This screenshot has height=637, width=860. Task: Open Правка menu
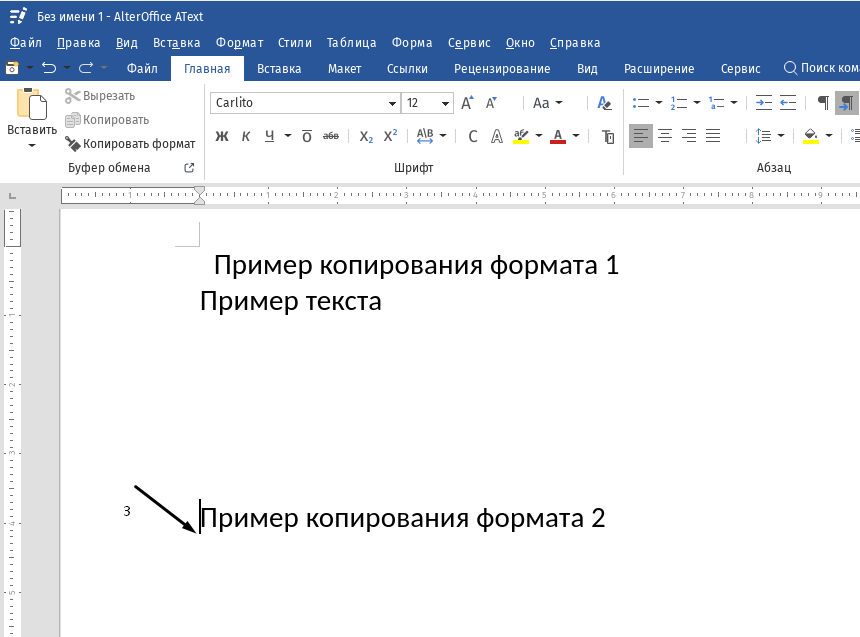click(78, 43)
